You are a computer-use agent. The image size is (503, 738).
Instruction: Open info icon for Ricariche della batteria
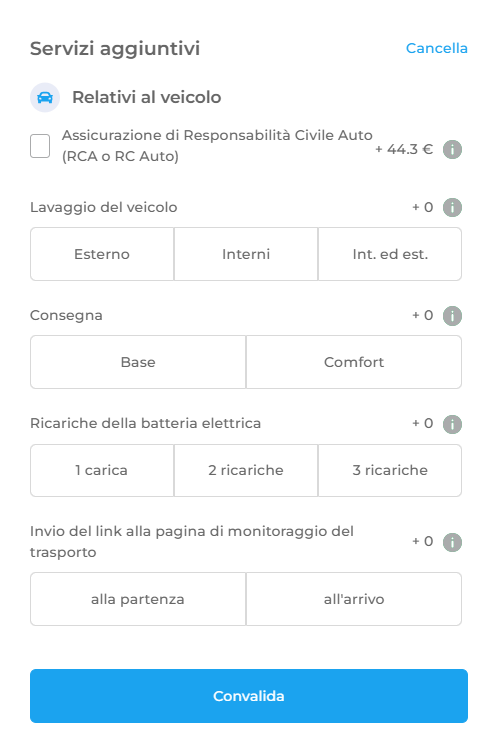[x=452, y=424]
